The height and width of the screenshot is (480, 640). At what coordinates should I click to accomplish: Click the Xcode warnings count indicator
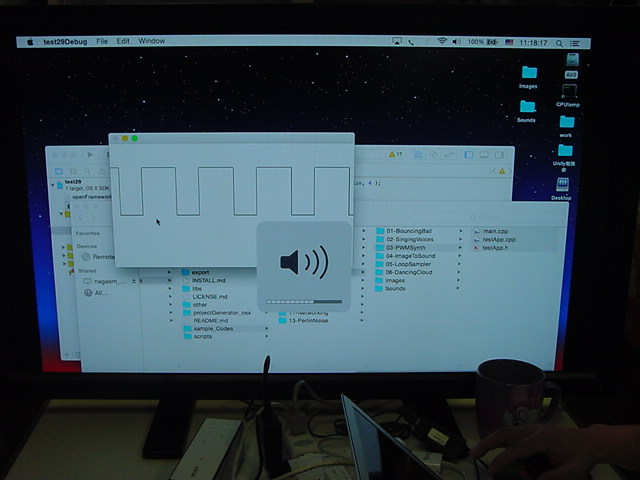click(x=395, y=154)
